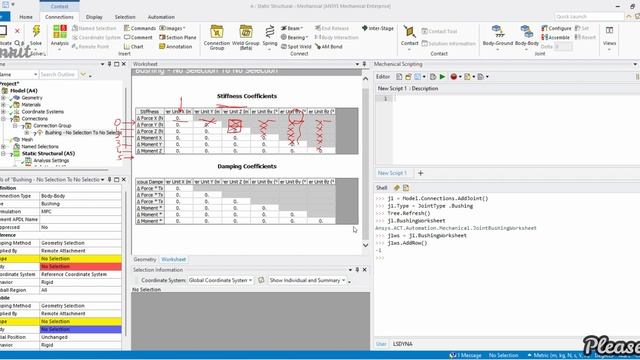The image size is (640, 360).
Task: Click the worksheet scroll down arrow
Action: 365,245
